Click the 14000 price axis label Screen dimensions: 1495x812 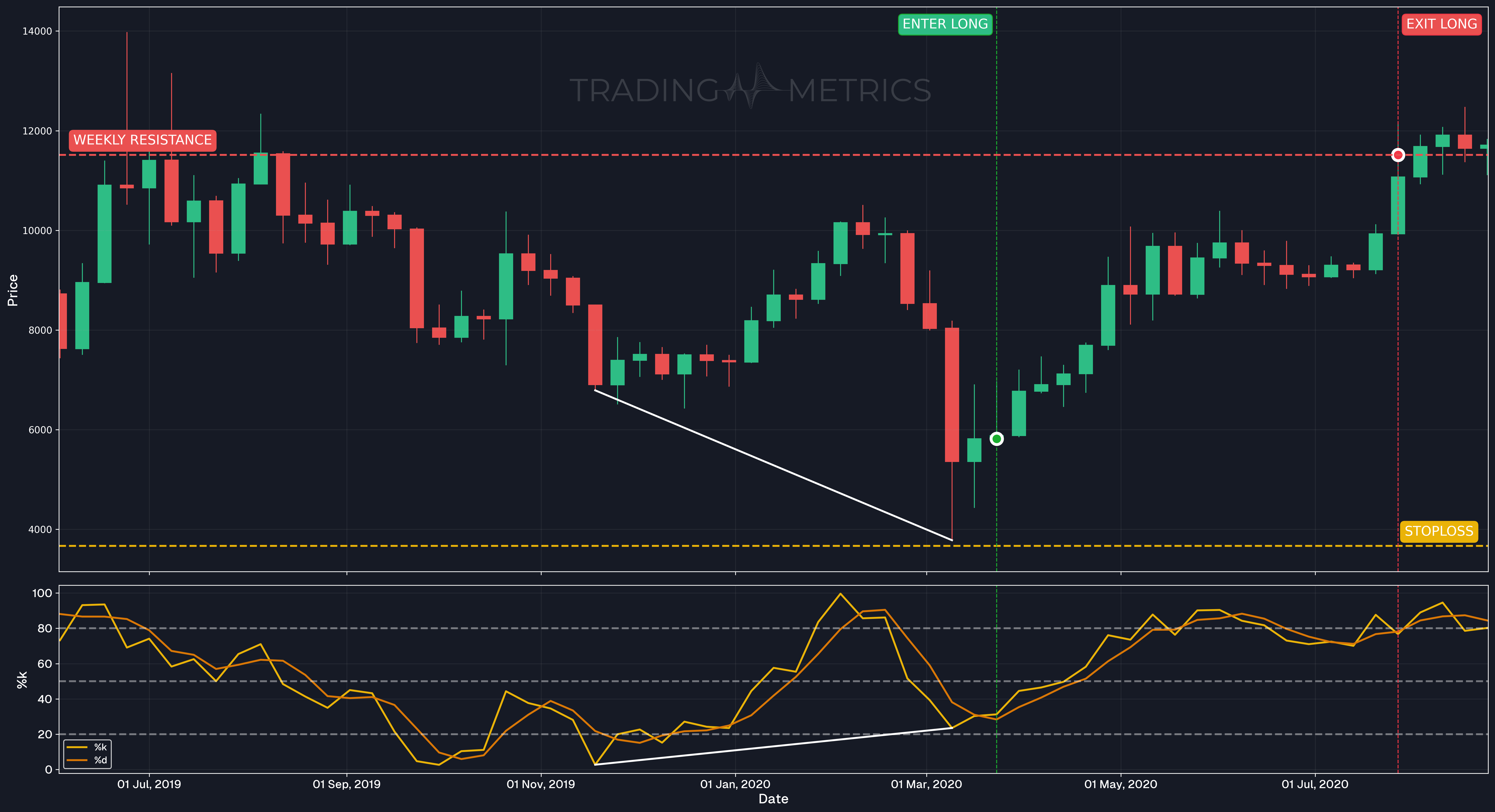coord(37,31)
